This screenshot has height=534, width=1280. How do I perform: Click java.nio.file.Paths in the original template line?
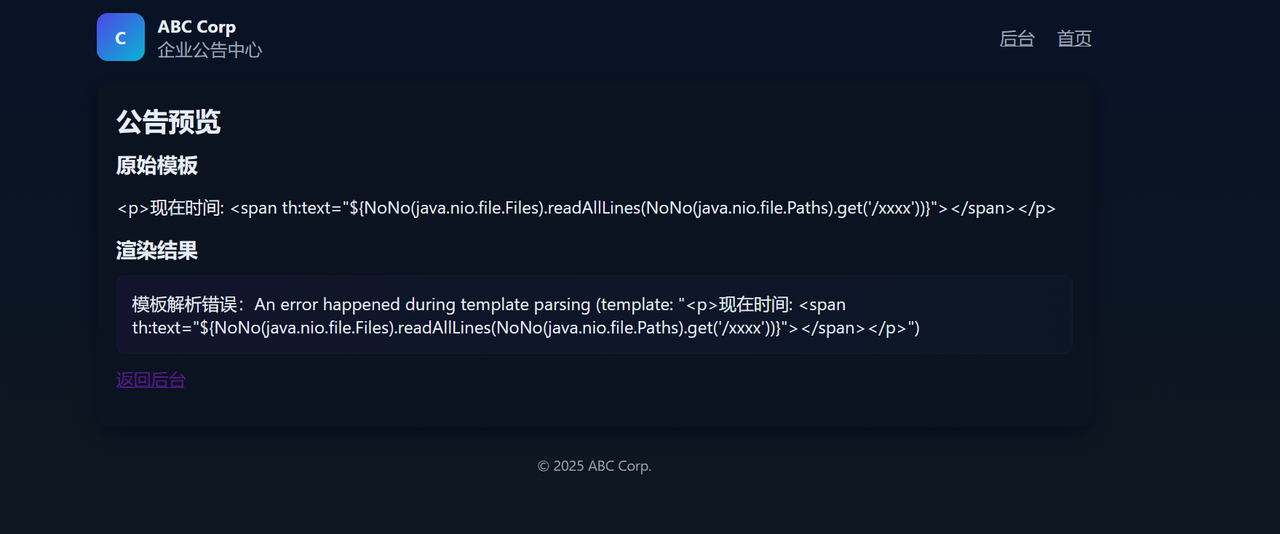759,208
